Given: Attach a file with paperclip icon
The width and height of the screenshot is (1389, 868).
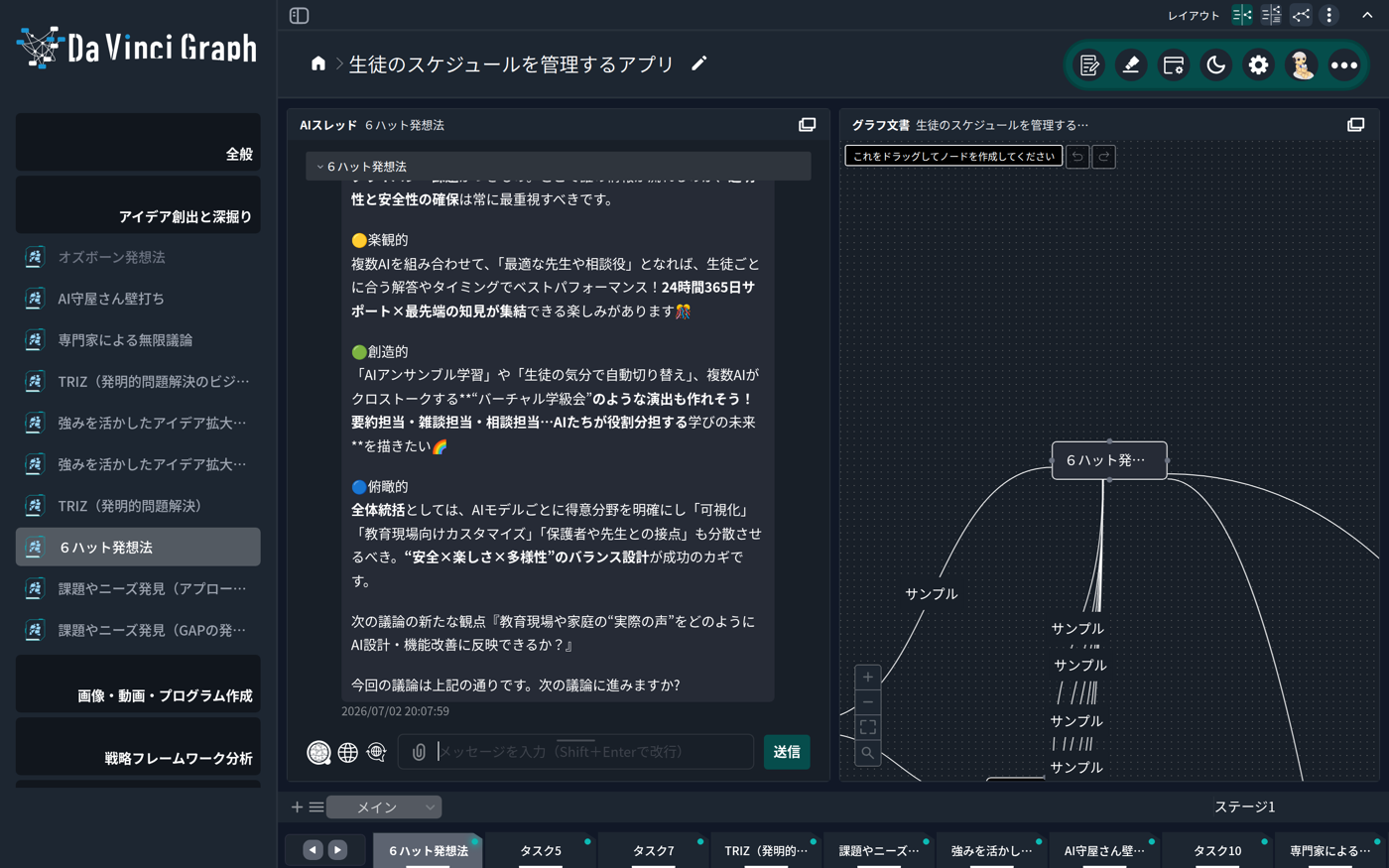Looking at the screenshot, I should (419, 753).
